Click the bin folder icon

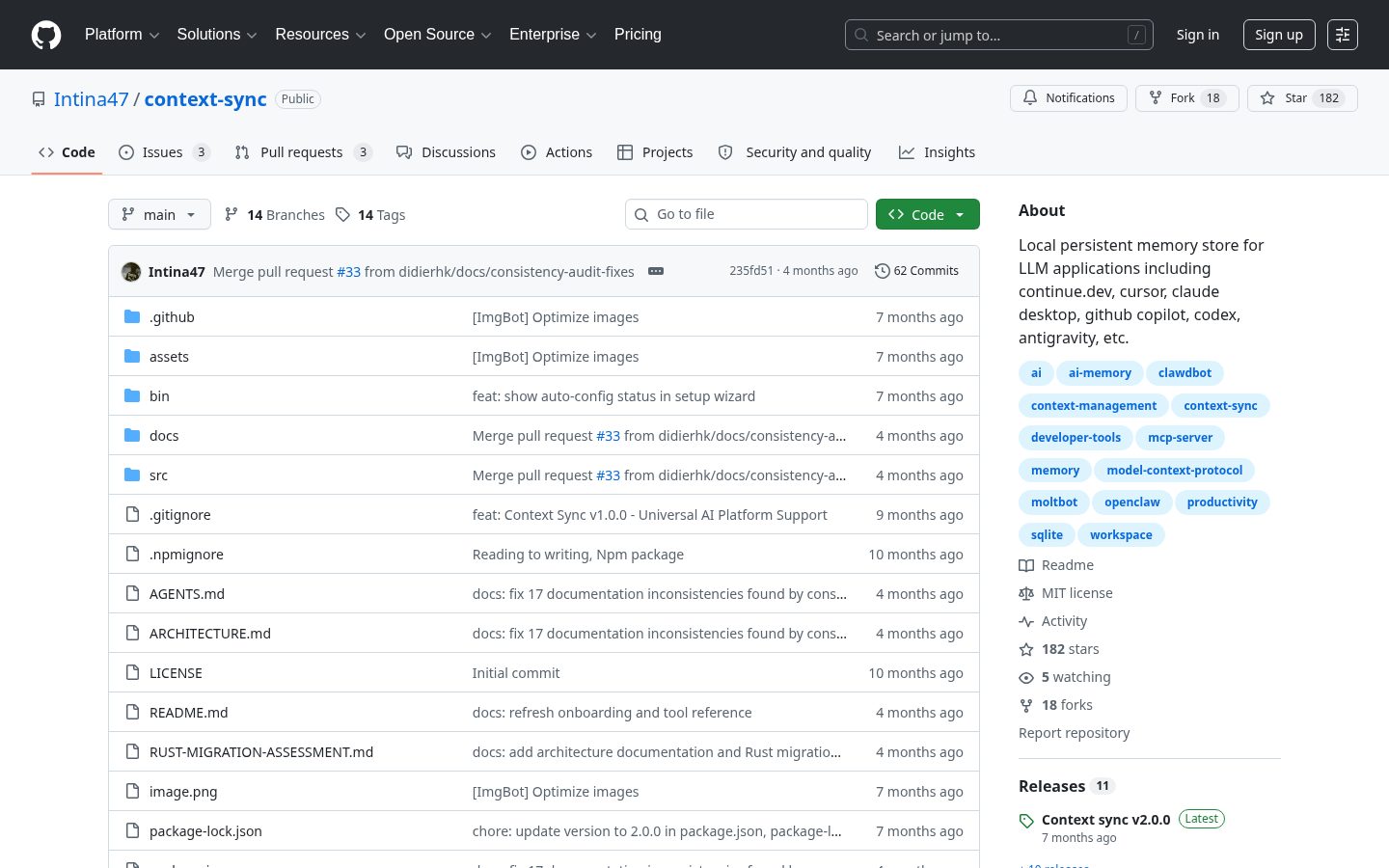[132, 395]
